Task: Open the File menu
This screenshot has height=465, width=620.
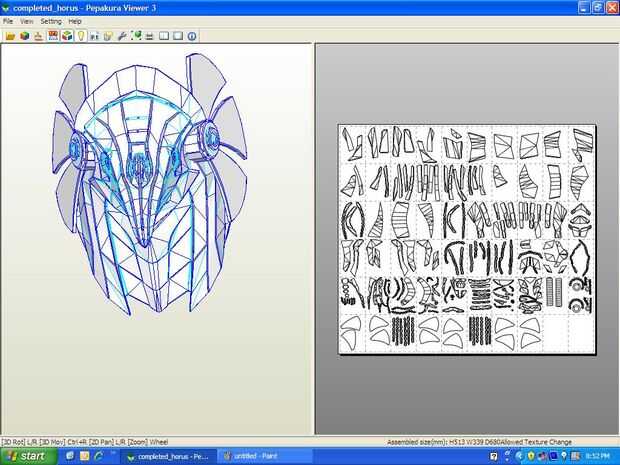Action: [8, 21]
